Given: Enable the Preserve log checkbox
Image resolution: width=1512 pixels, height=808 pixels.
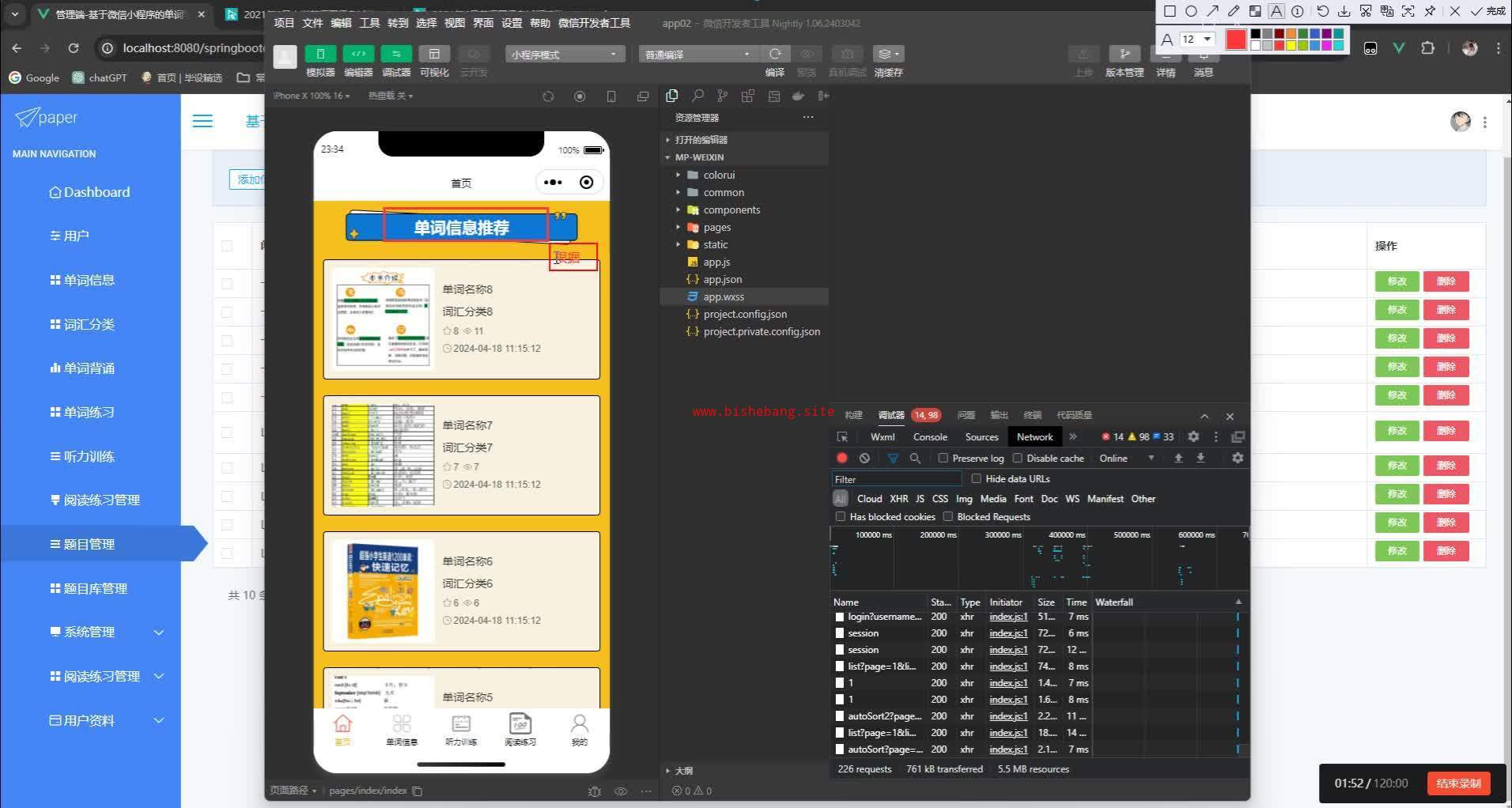Looking at the screenshot, I should point(943,459).
